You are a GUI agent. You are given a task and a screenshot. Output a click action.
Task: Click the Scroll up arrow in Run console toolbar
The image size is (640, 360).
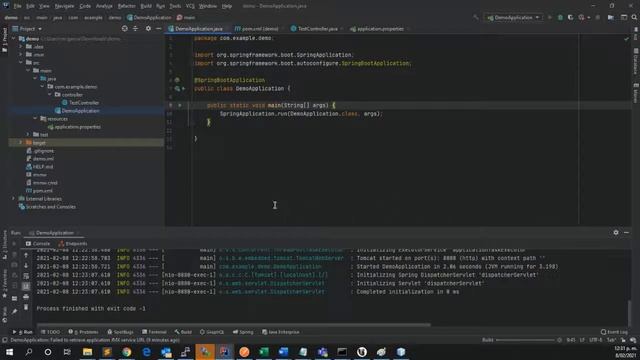pos(26,255)
